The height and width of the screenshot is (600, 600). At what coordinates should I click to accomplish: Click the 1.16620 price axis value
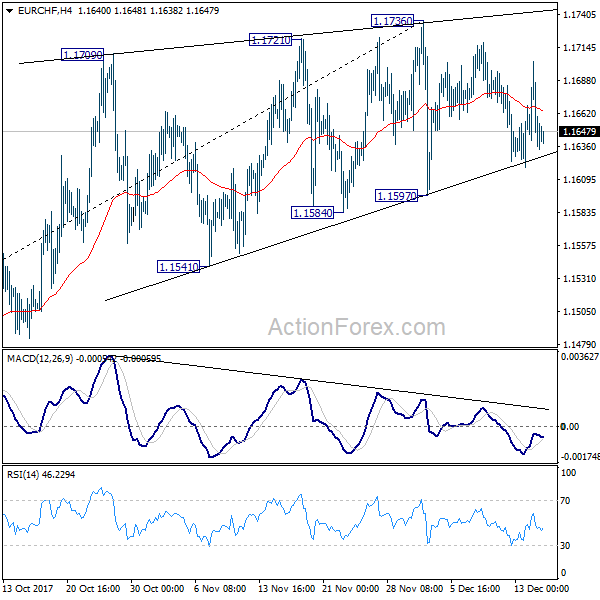(x=579, y=113)
